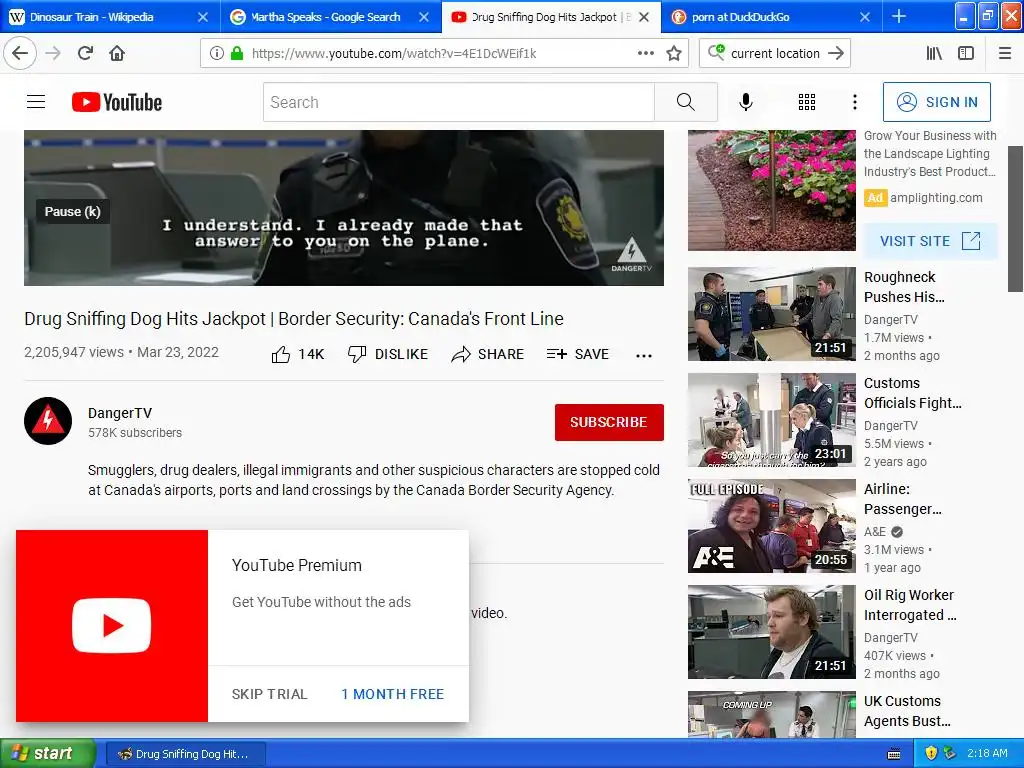Screen dimensions: 1024x768
Task: Open more actions ellipsis under video
Action: coord(644,355)
